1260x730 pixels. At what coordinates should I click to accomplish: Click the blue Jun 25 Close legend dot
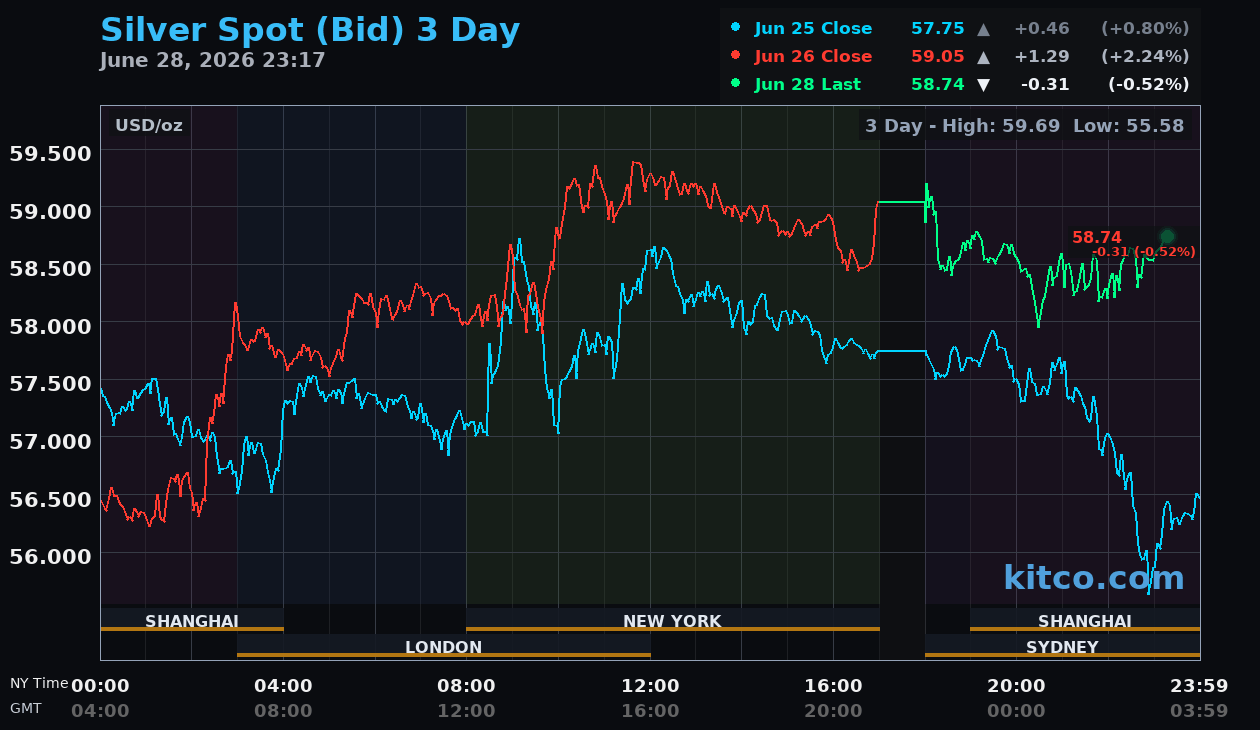pos(736,27)
